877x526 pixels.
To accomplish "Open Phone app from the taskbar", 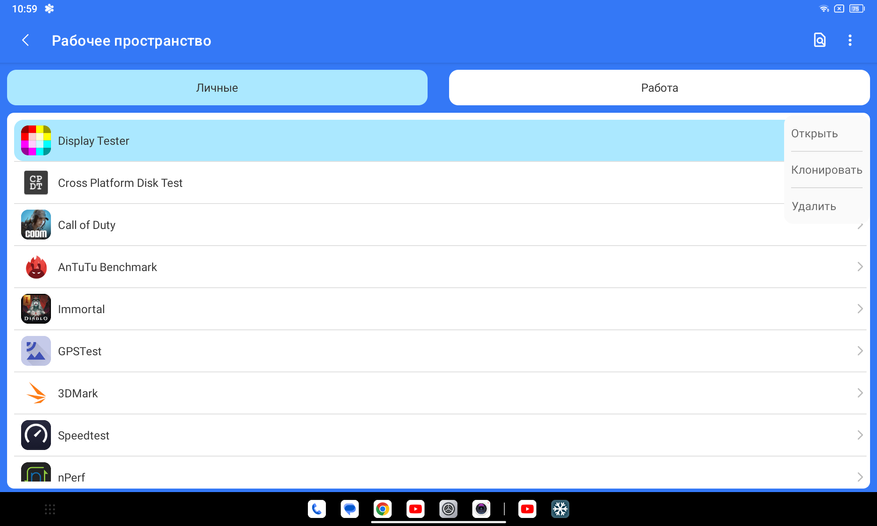I will point(317,509).
